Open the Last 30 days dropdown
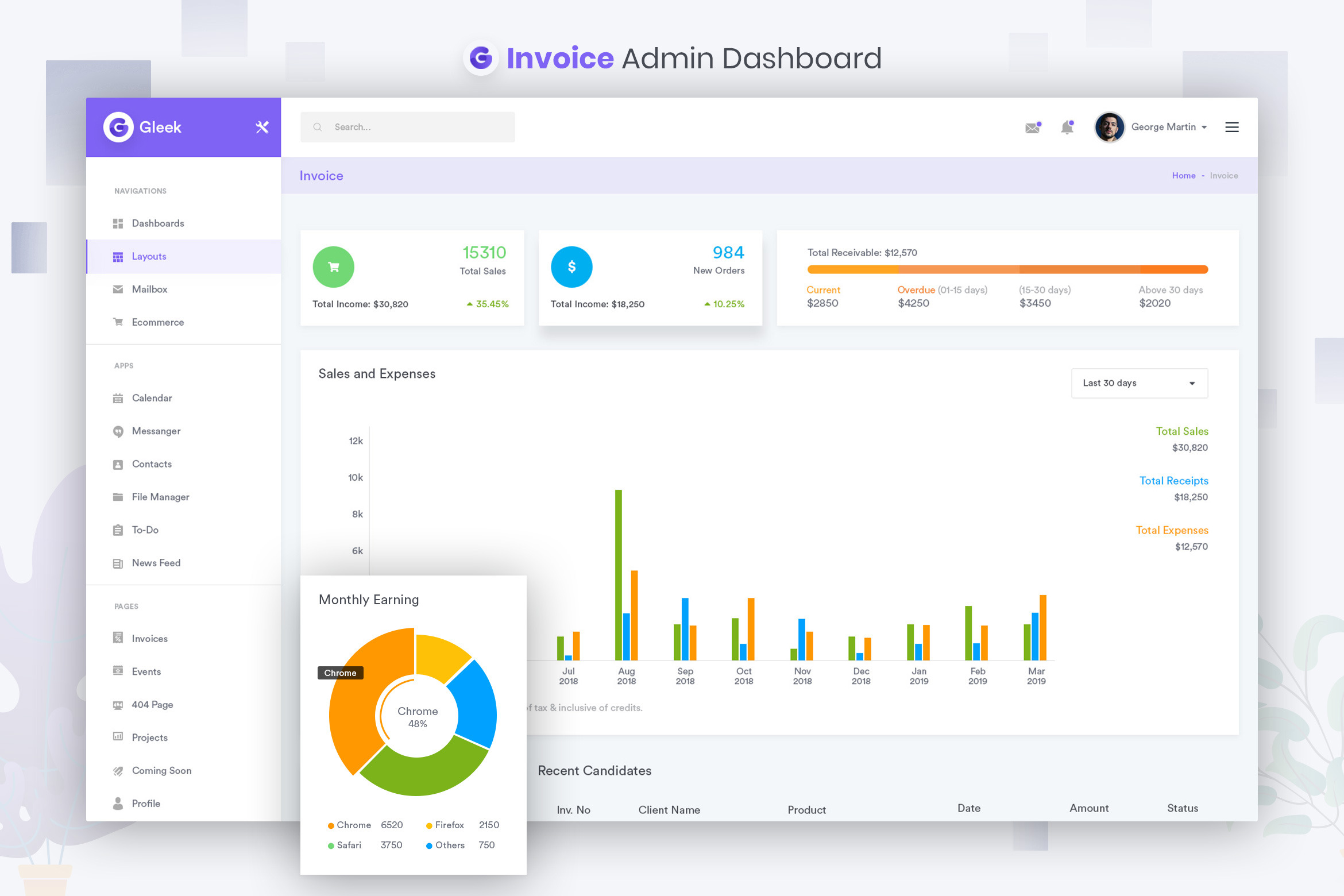Viewport: 1344px width, 896px height. pyautogui.click(x=1139, y=383)
